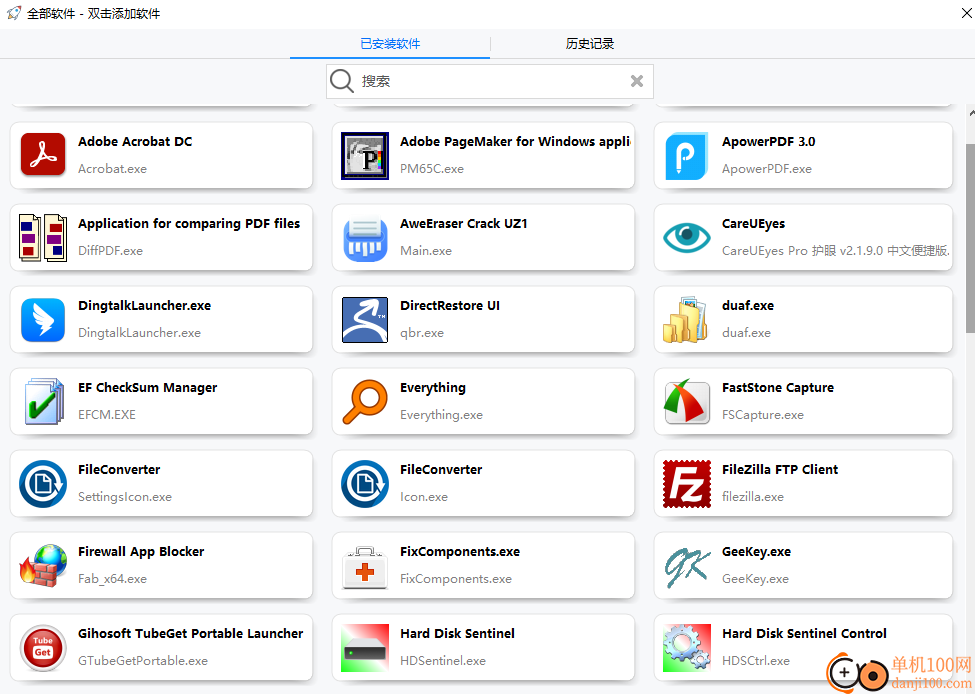The image size is (975, 694).
Task: Select the ApowerPDF 3.0 icon
Action: click(x=686, y=155)
